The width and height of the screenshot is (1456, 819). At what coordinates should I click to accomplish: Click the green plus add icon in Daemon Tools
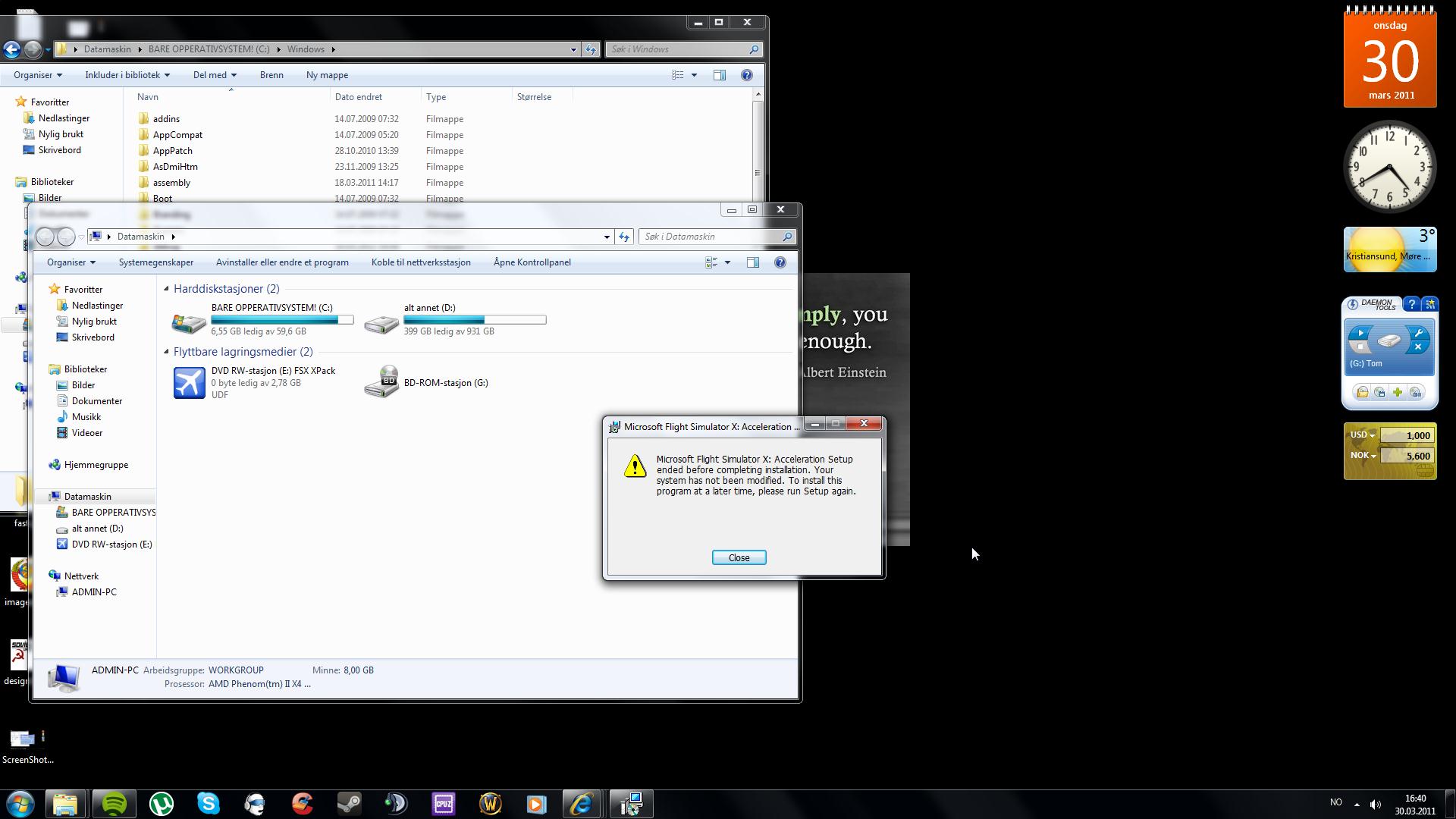(1398, 392)
